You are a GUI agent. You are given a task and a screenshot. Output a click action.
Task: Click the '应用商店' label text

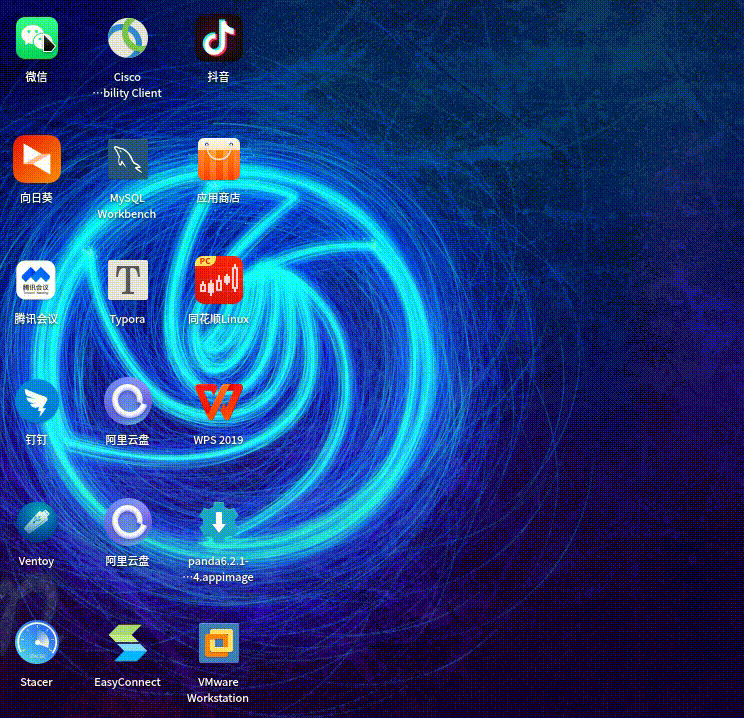tap(218, 198)
